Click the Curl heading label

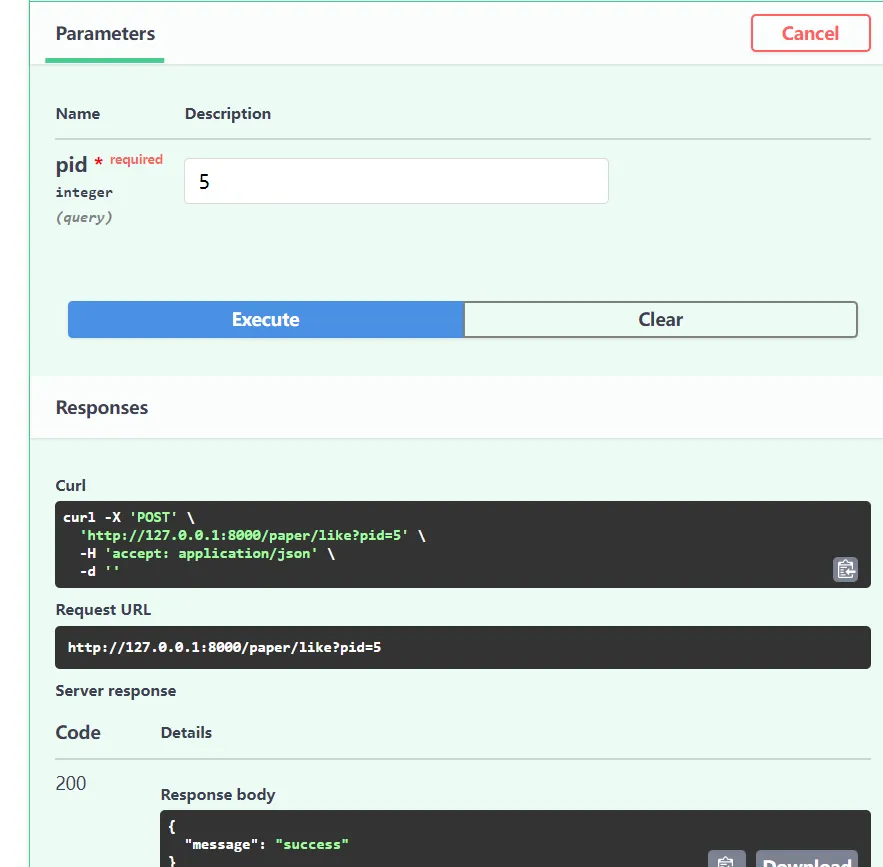tap(71, 486)
